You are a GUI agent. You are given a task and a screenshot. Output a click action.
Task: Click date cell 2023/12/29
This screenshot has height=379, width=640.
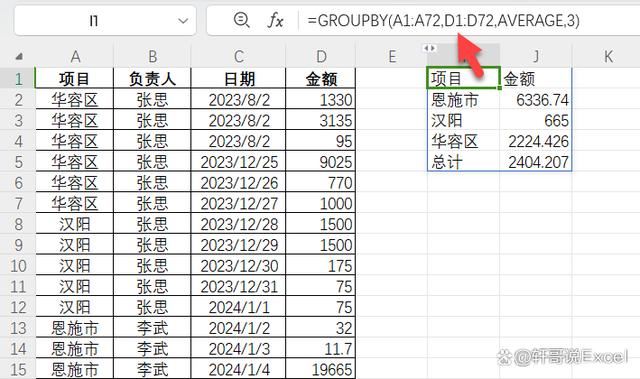tap(238, 245)
